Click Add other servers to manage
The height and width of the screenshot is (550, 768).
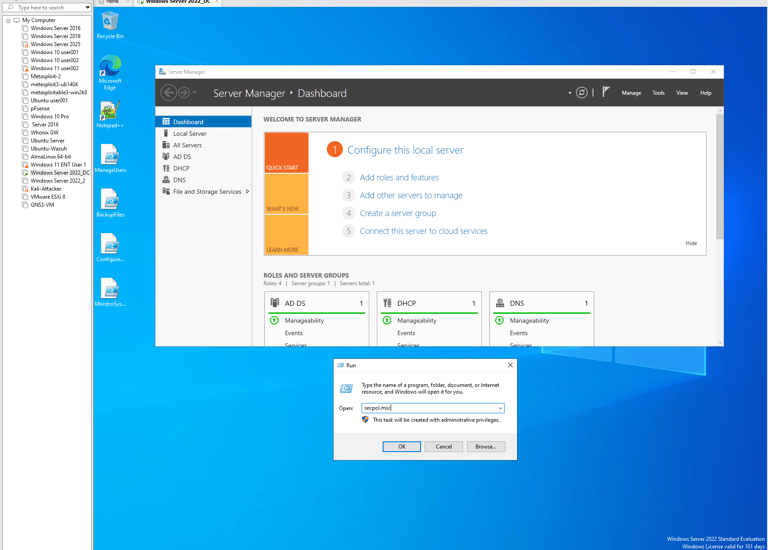411,195
